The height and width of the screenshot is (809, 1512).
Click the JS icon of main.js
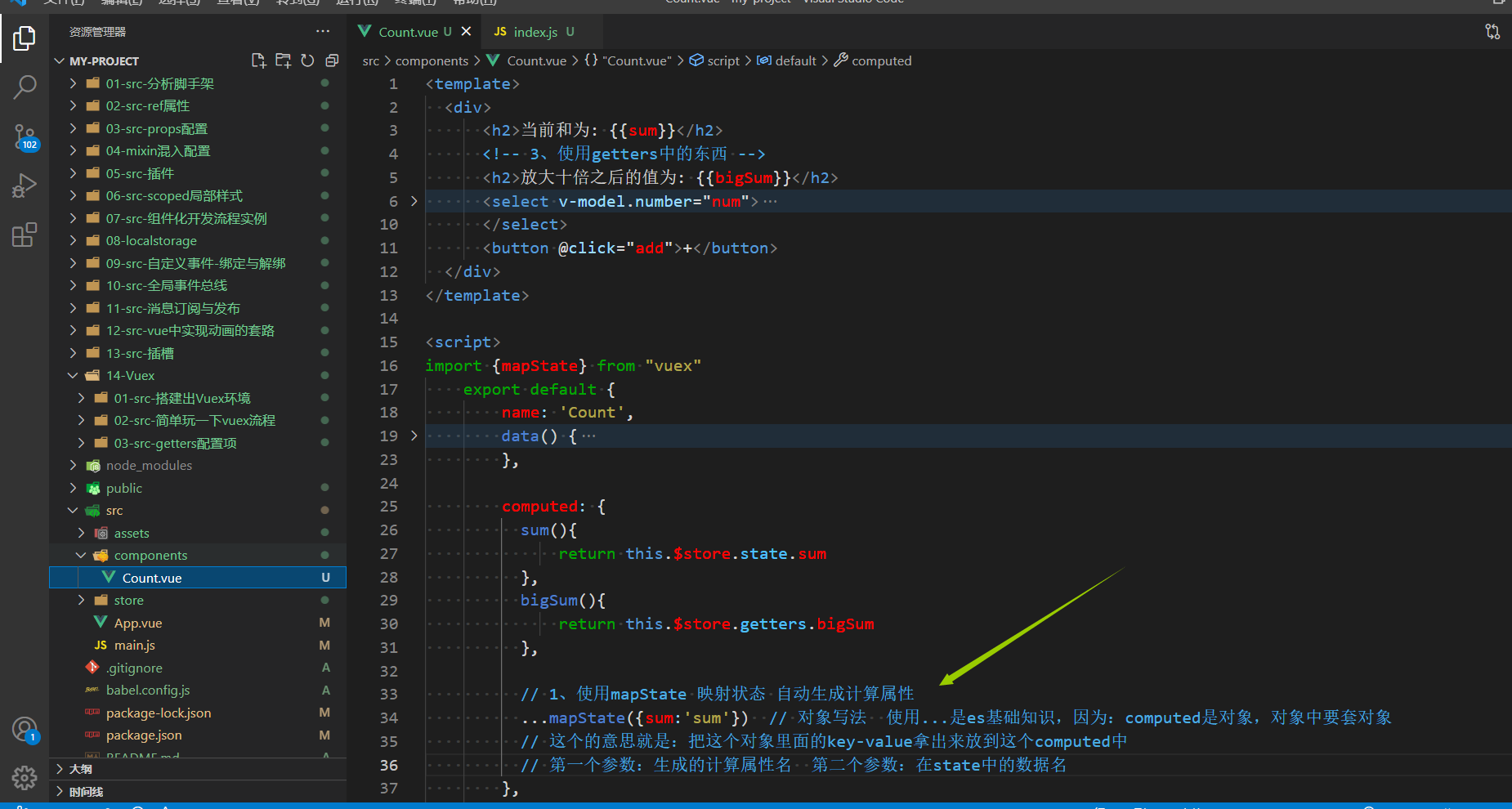coord(101,646)
